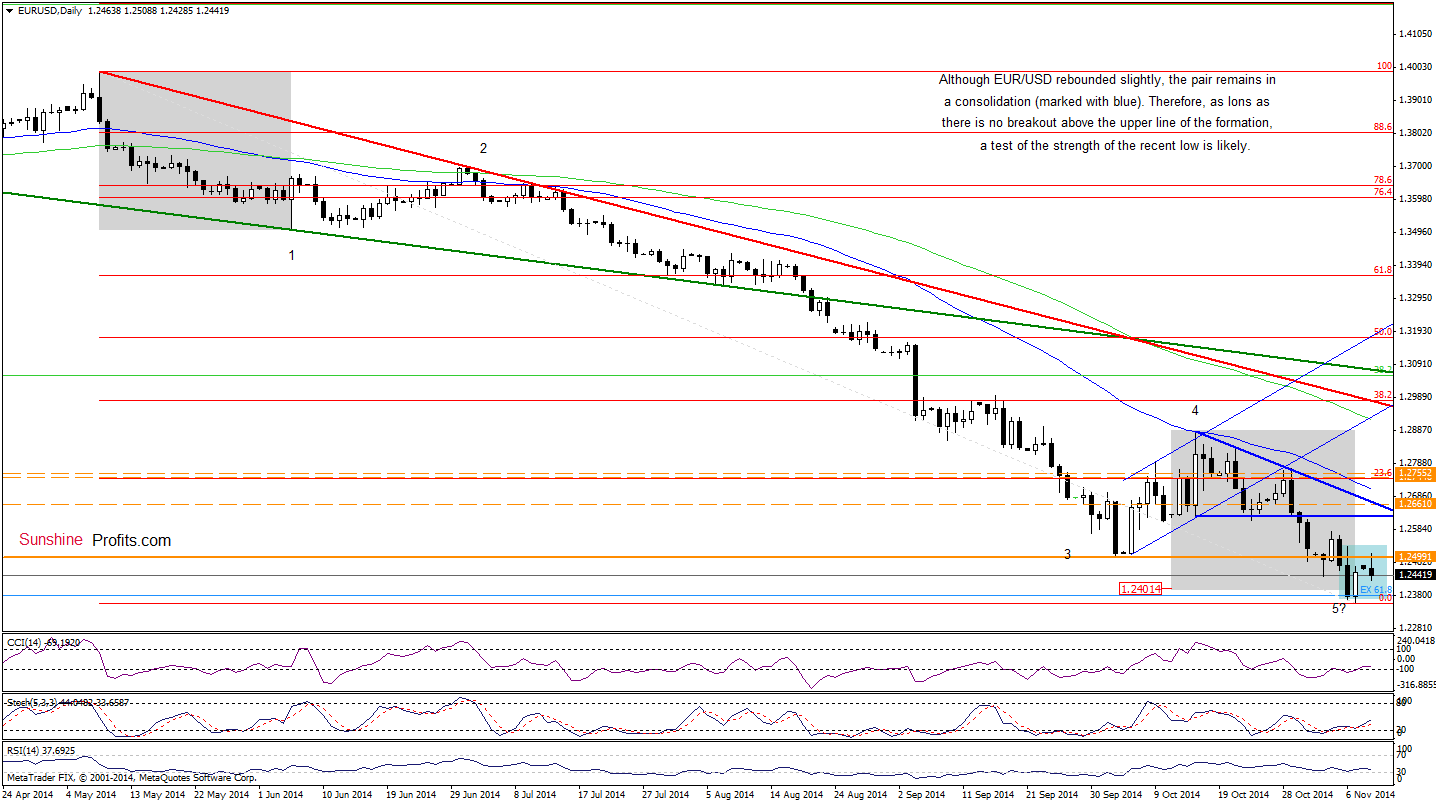Image resolution: width=1436 pixels, height=803 pixels.
Task: Click the 8 Jul 2014 date label
Action: [537, 794]
